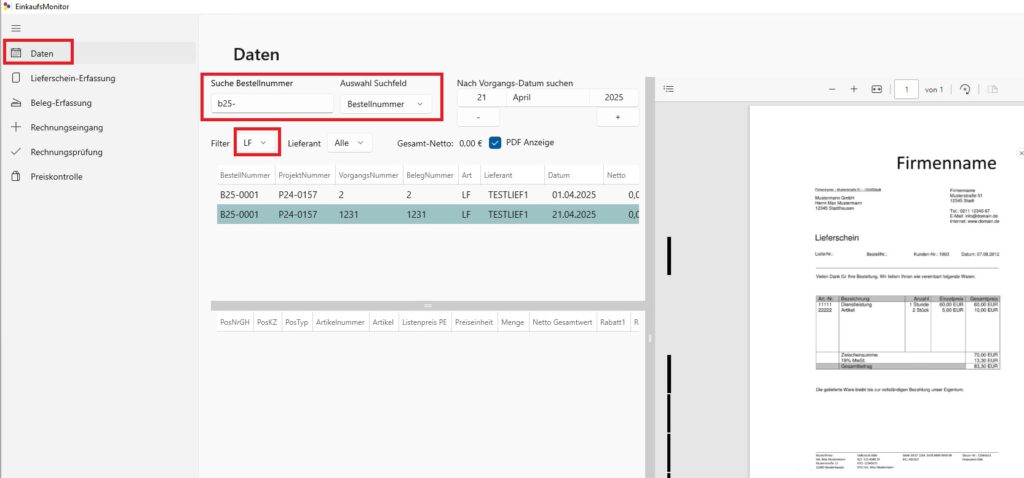Zoom out the PDF preview
The width and height of the screenshot is (1024, 478).
click(831, 89)
